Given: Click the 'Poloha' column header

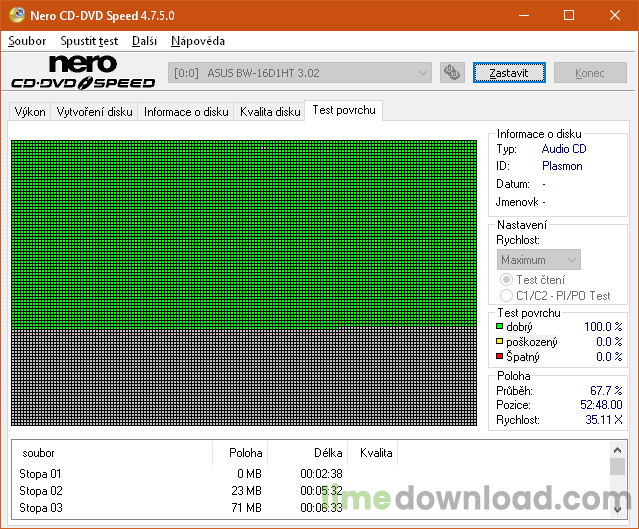Looking at the screenshot, I should pyautogui.click(x=240, y=453).
